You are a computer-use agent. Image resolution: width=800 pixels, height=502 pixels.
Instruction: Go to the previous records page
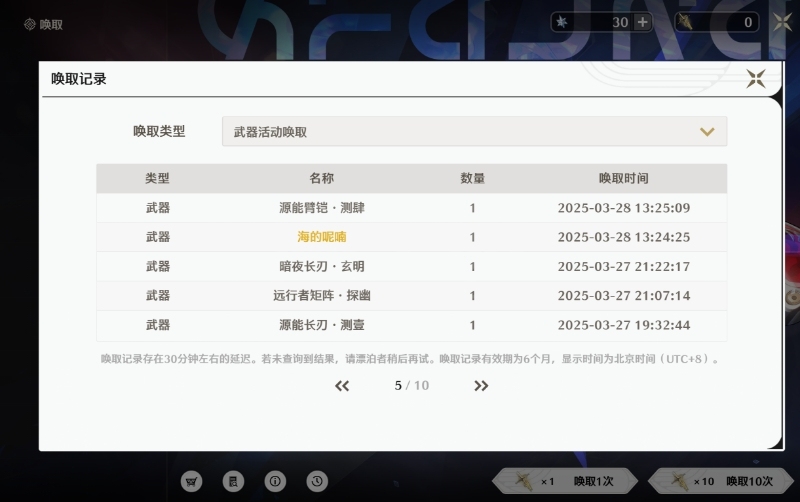tap(342, 386)
